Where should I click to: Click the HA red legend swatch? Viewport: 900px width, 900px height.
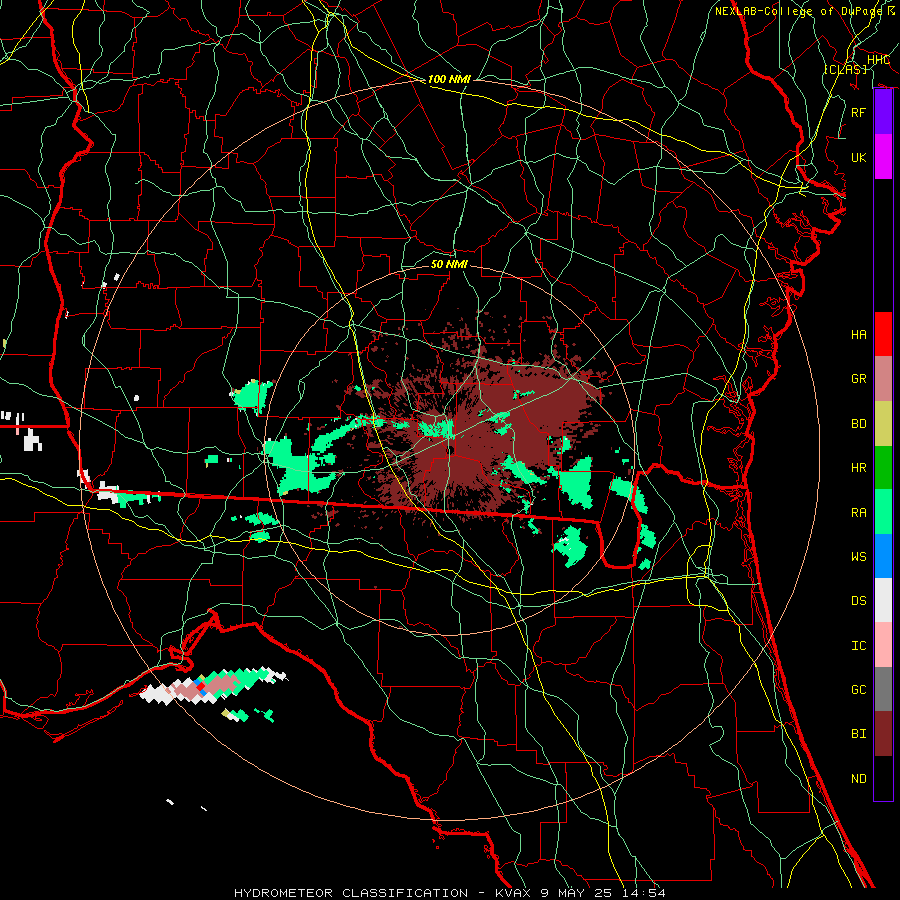click(883, 334)
